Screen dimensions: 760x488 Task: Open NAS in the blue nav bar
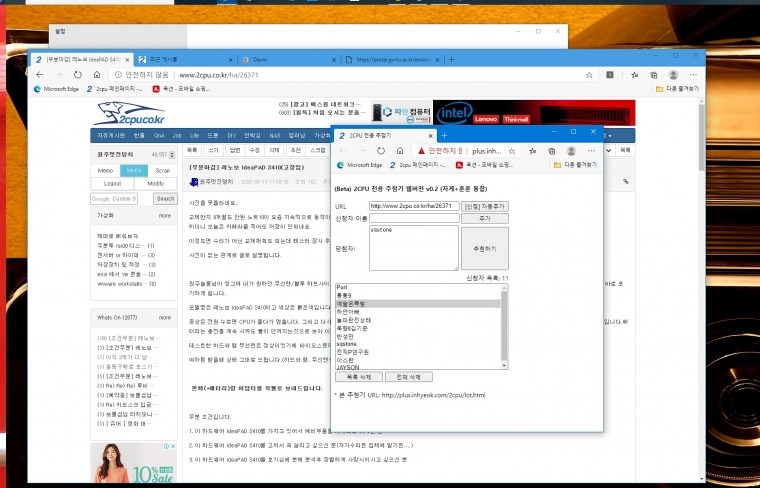tap(275, 136)
